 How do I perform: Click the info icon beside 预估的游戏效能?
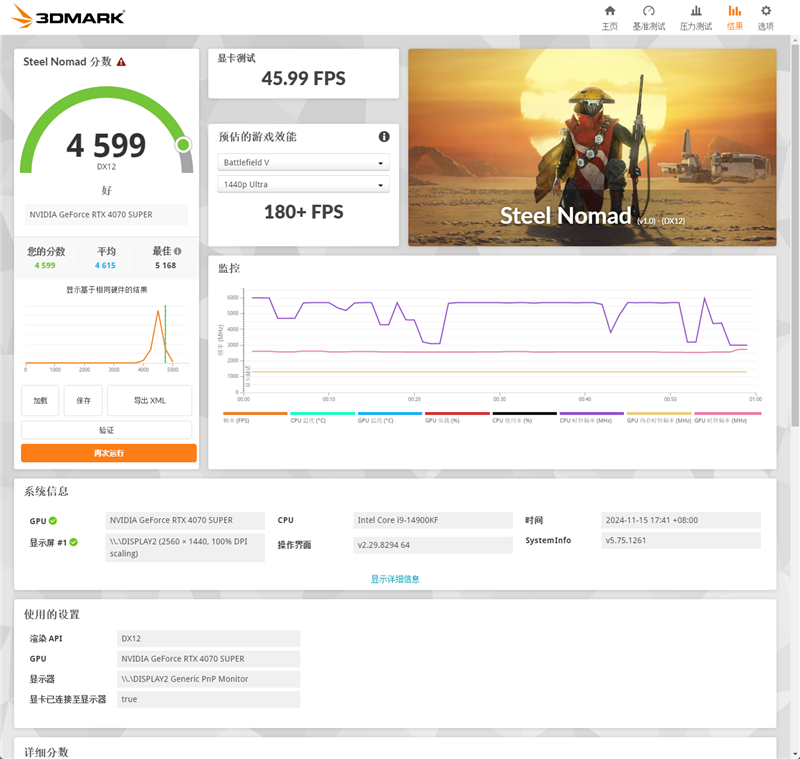coord(384,136)
